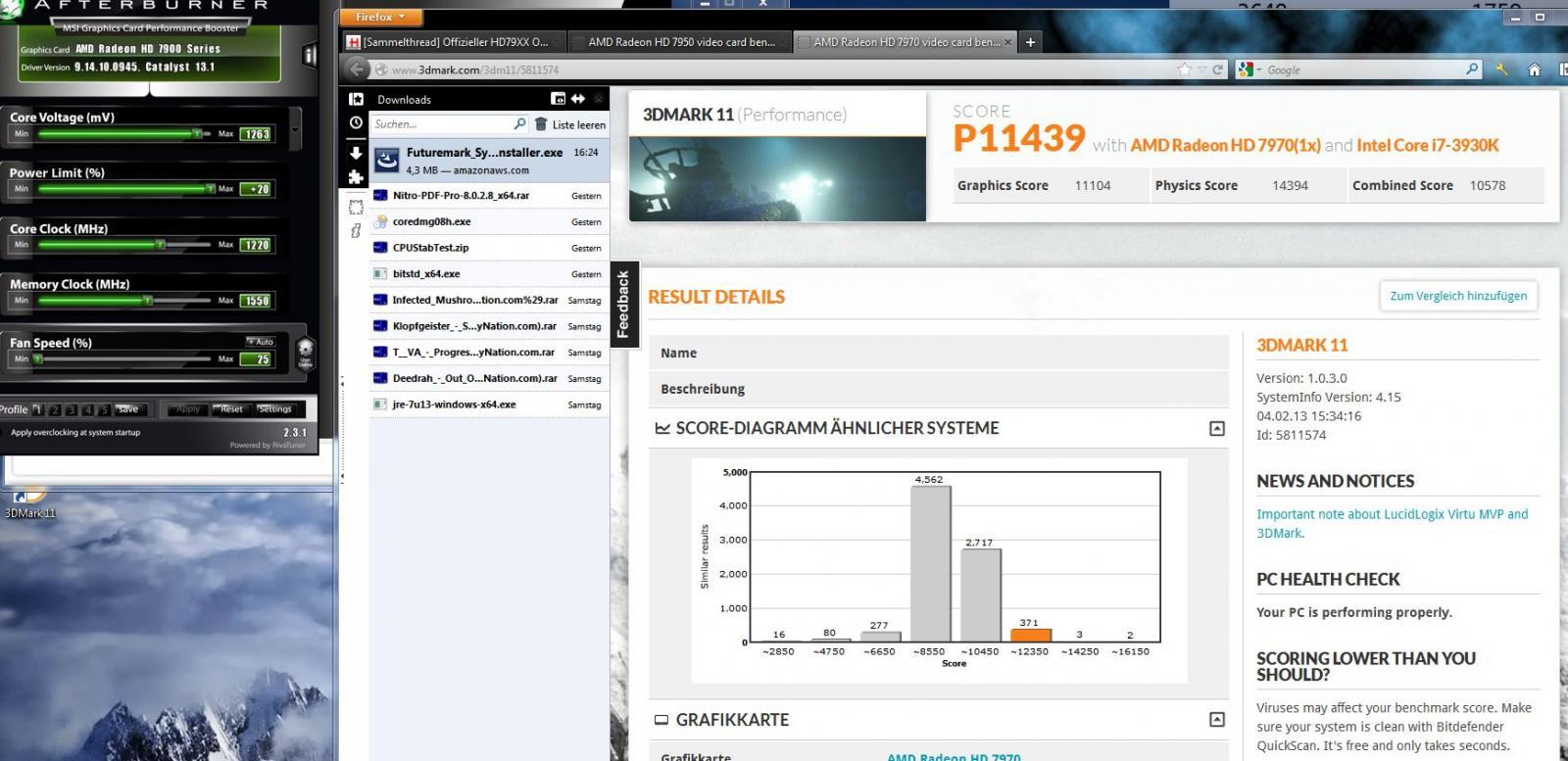The width and height of the screenshot is (1568, 761).
Task: Open a new tab with plus button
Action: pyautogui.click(x=1030, y=42)
